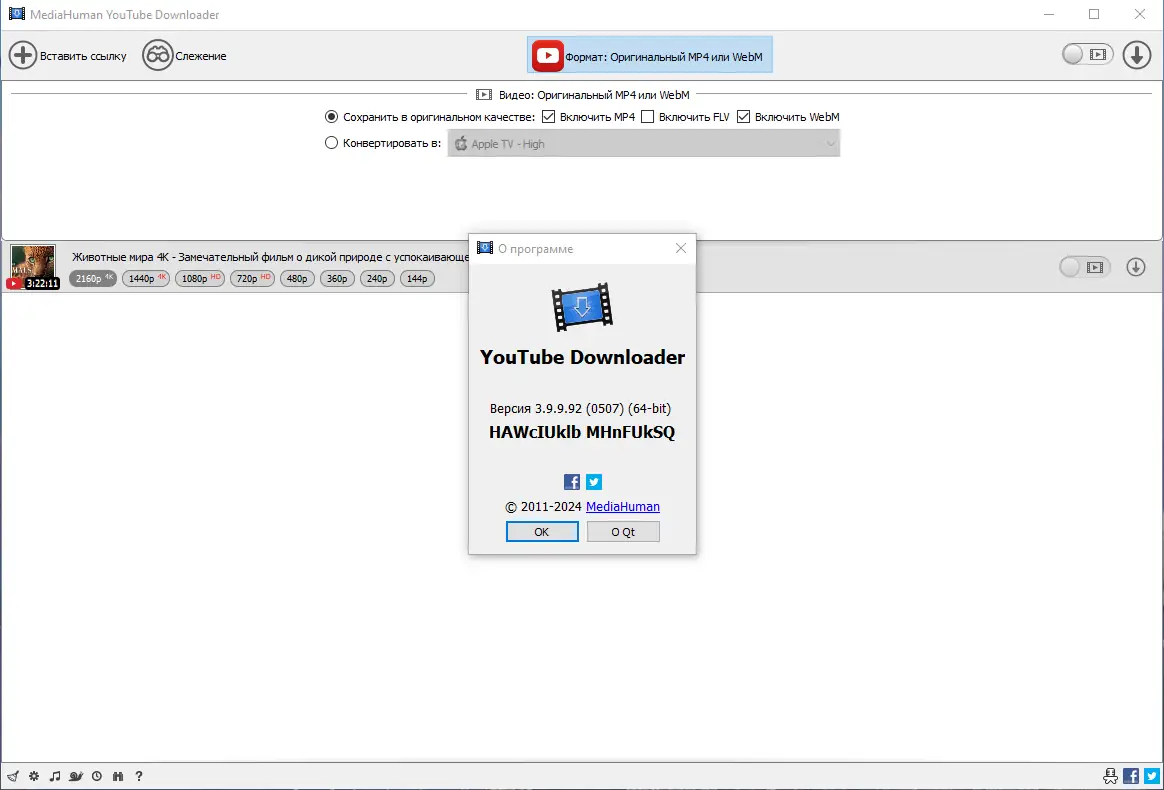Click the mustached hat icon

1111,777
